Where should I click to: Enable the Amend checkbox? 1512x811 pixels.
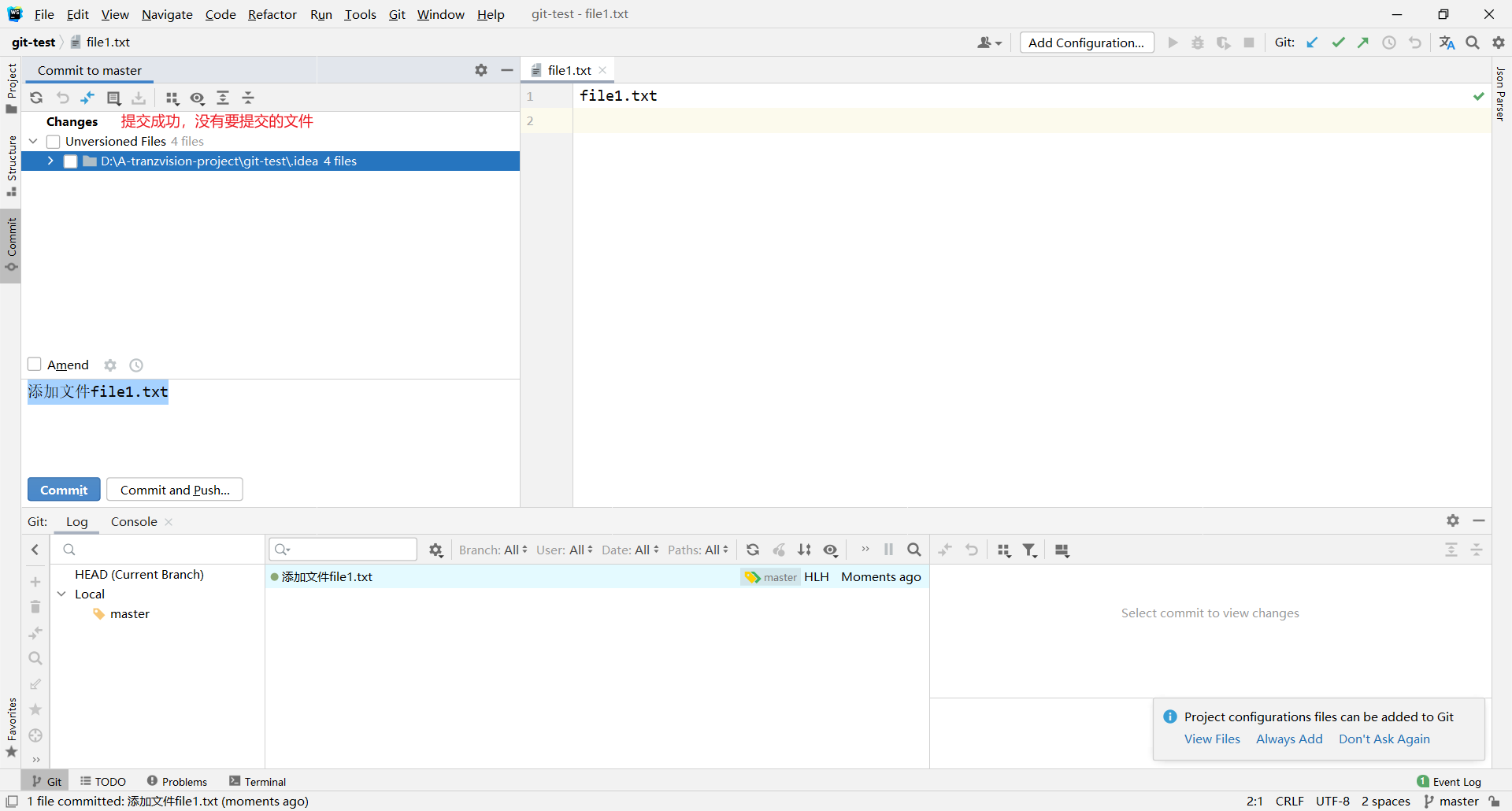(x=35, y=365)
